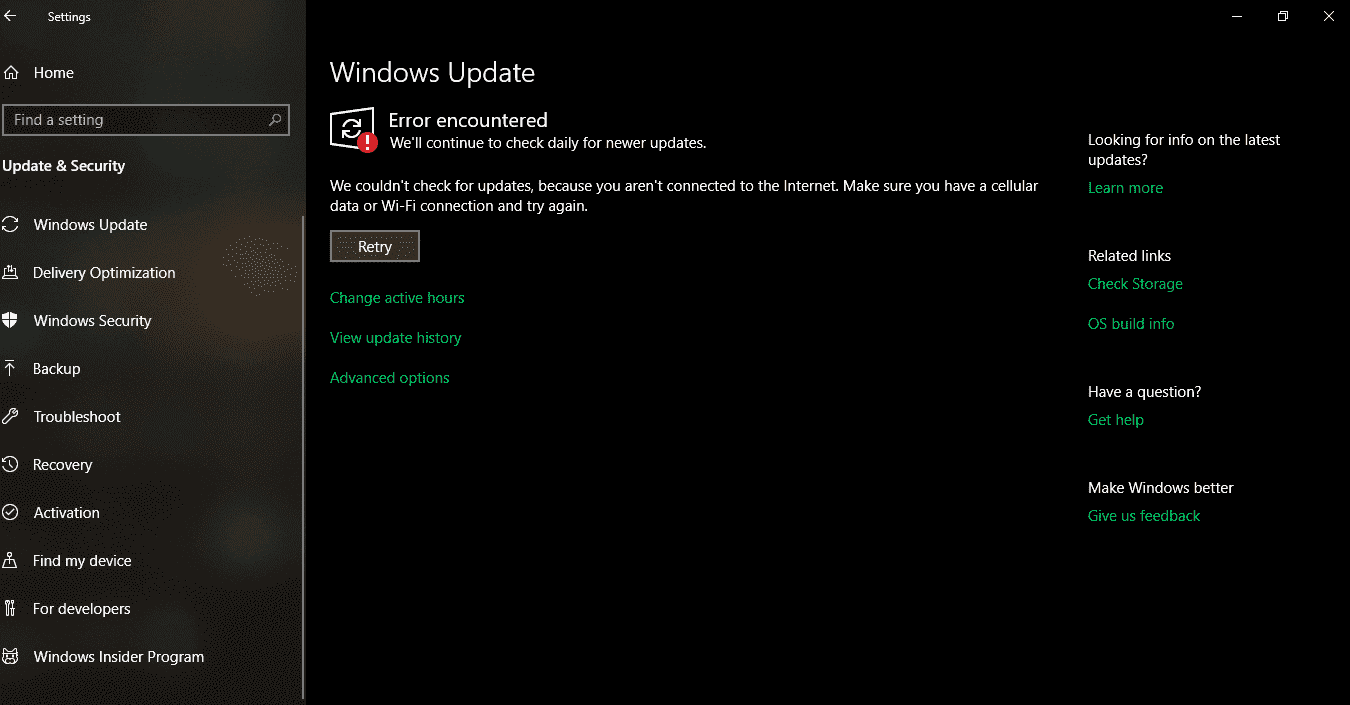
Task: Click the Learn more link
Action: click(x=1125, y=188)
